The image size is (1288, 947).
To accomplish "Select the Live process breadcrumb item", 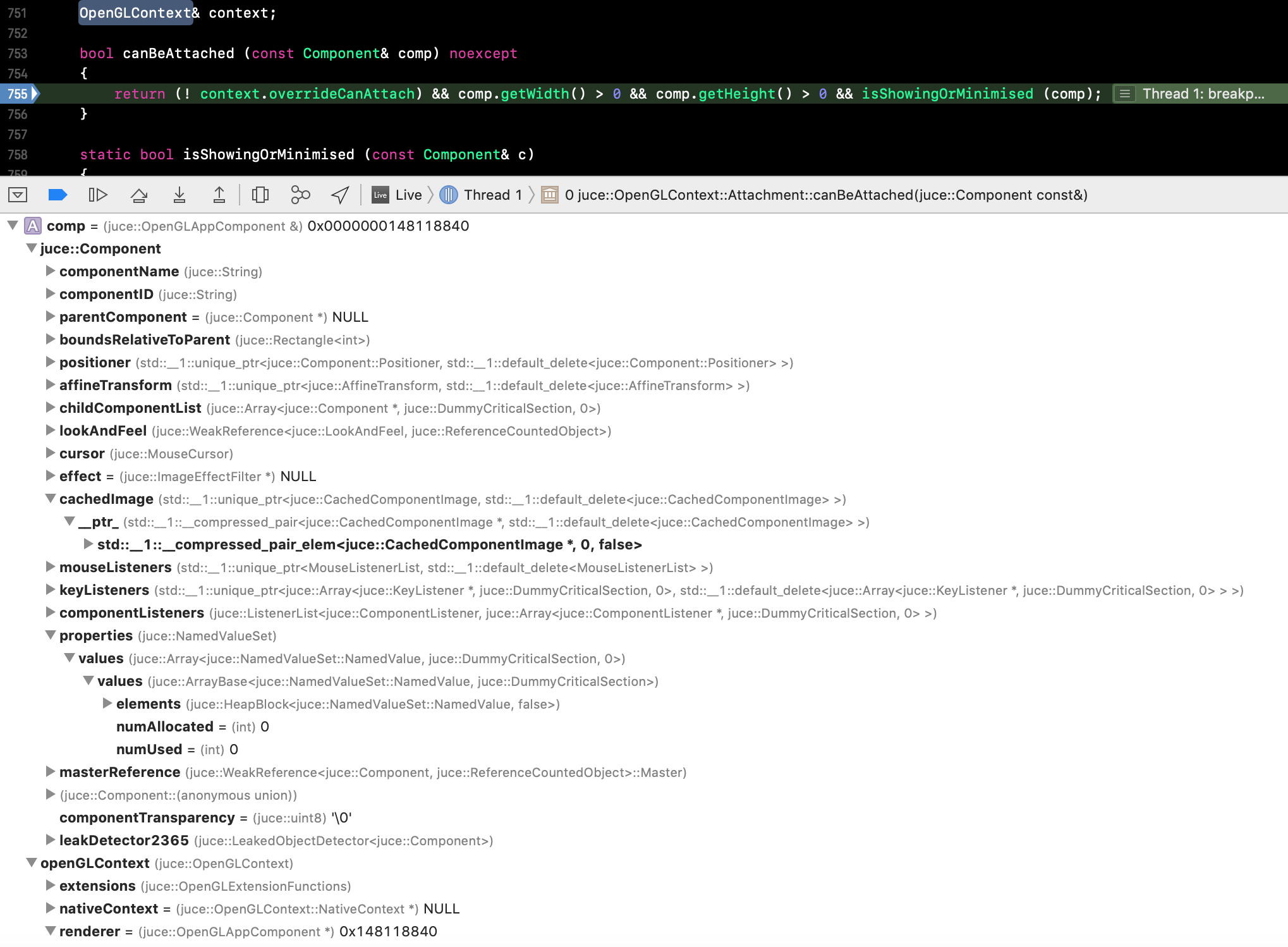I will [398, 195].
